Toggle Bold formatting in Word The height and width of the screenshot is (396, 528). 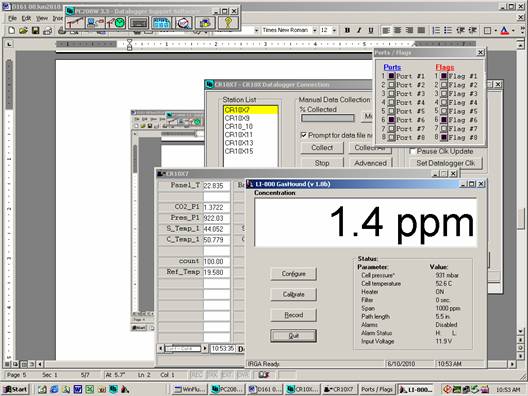(347, 30)
